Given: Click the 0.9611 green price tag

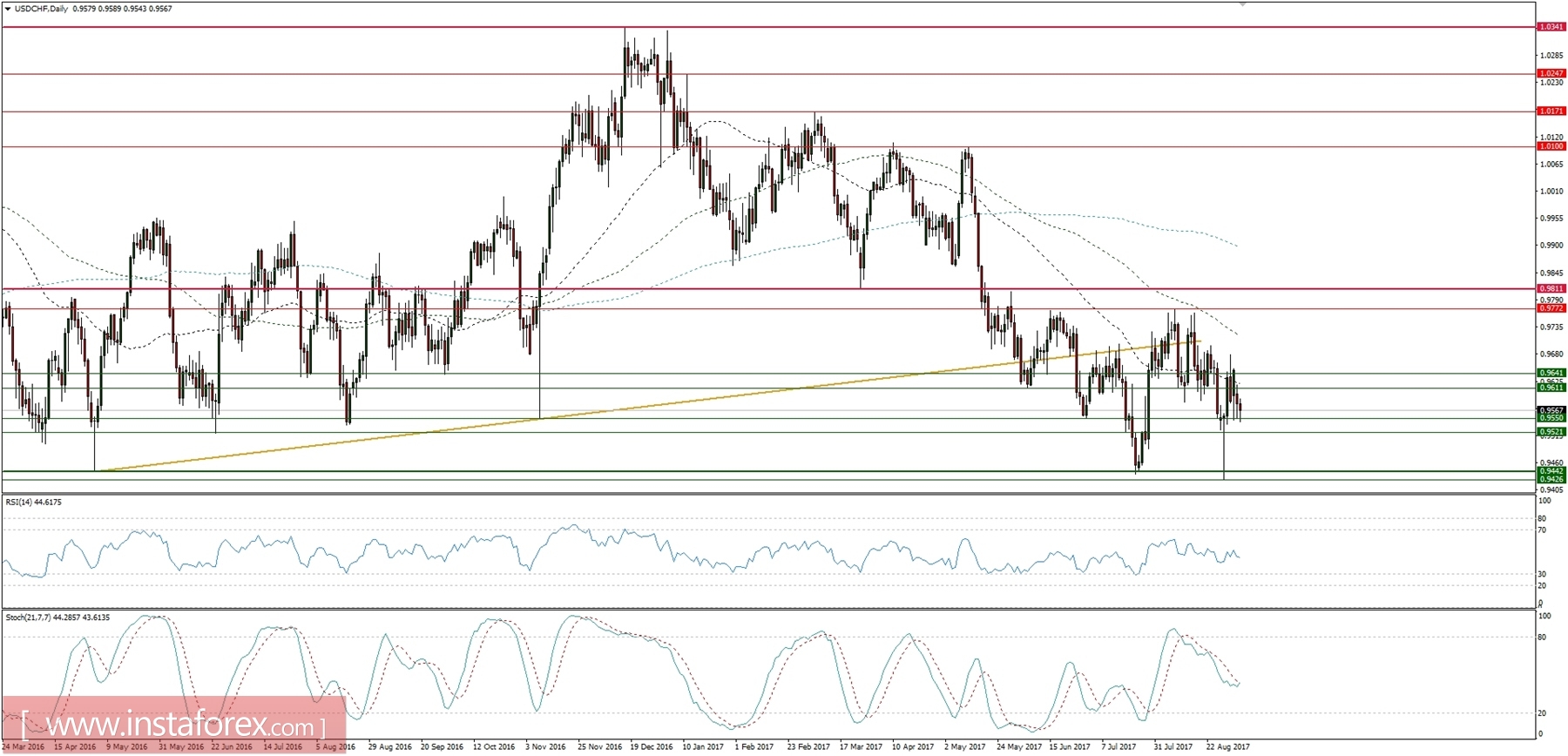Looking at the screenshot, I should pyautogui.click(x=1551, y=388).
